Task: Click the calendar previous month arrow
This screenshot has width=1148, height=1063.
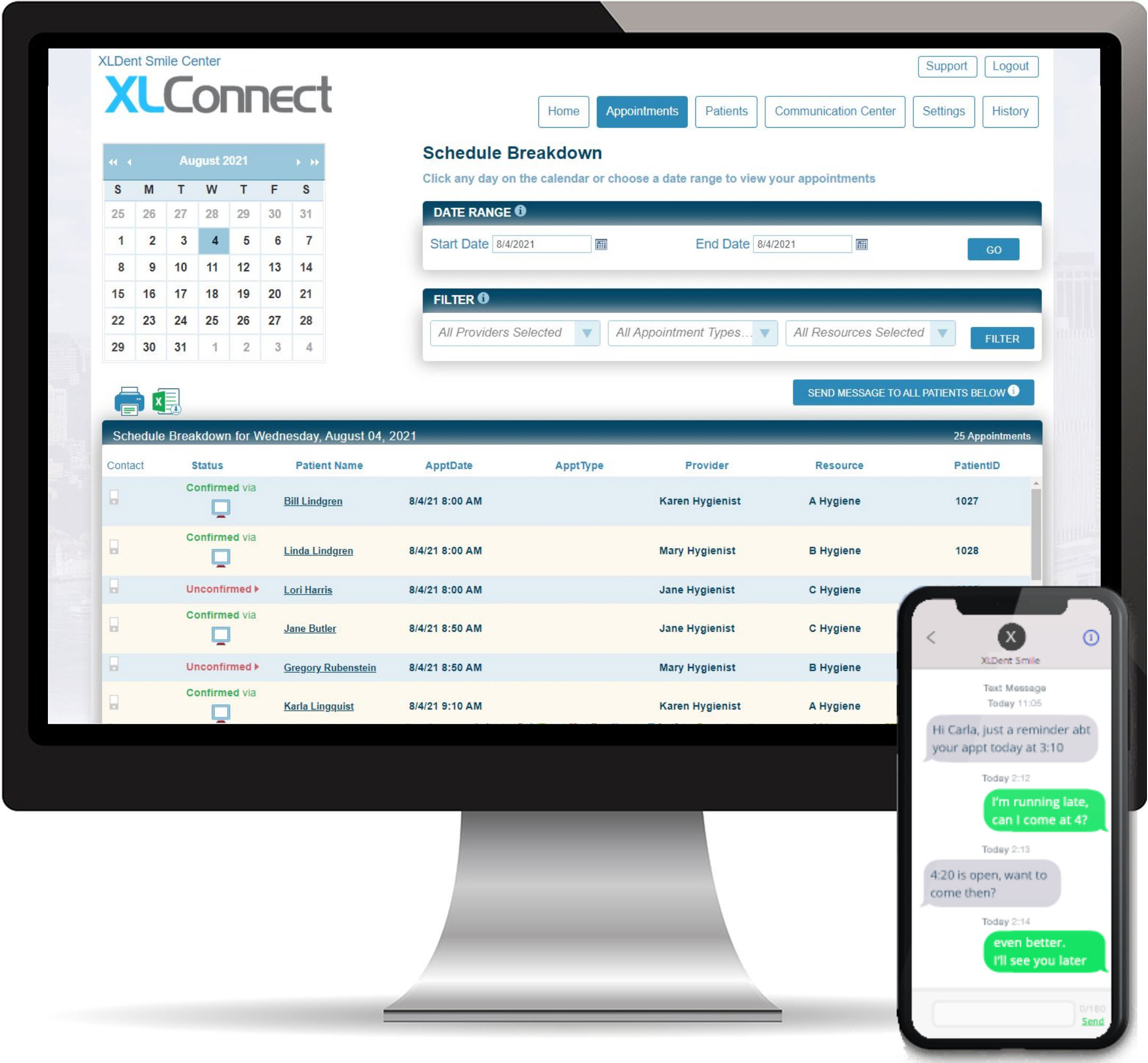Action: point(127,160)
